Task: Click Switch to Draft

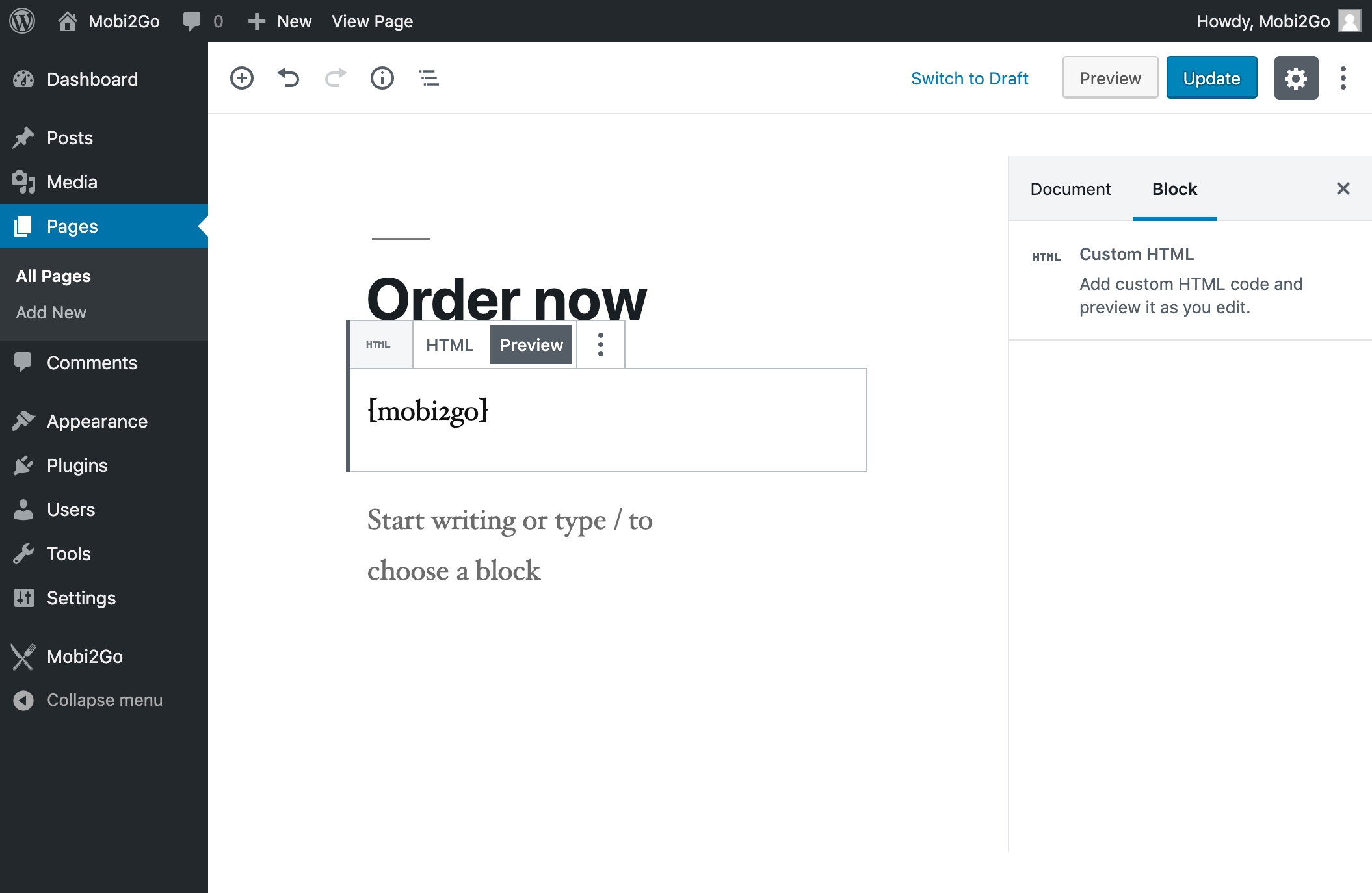Action: [970, 78]
